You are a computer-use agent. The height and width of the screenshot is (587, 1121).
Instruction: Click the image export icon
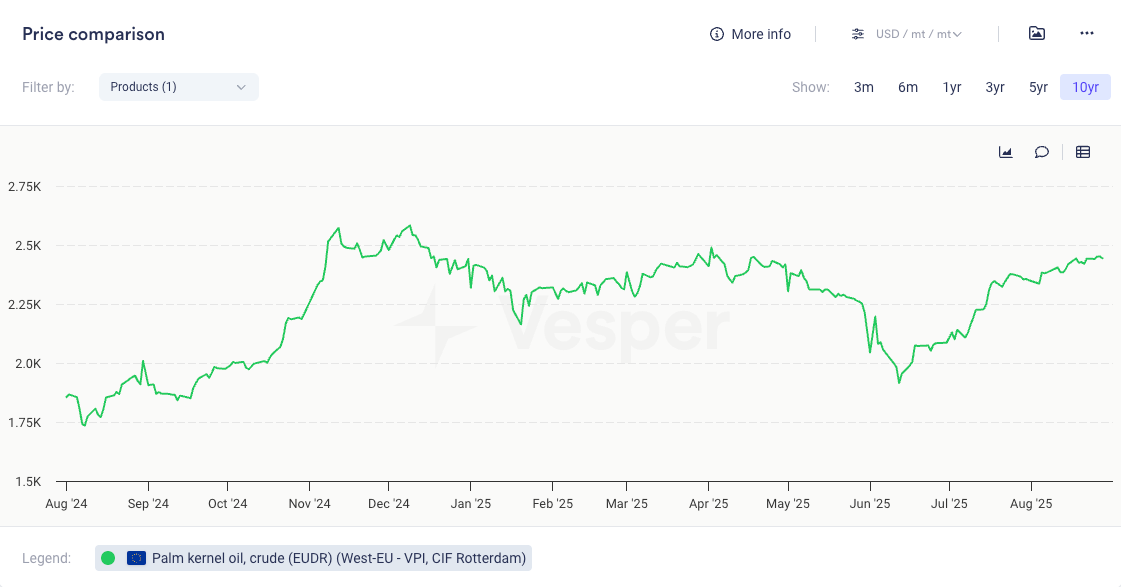[1037, 33]
